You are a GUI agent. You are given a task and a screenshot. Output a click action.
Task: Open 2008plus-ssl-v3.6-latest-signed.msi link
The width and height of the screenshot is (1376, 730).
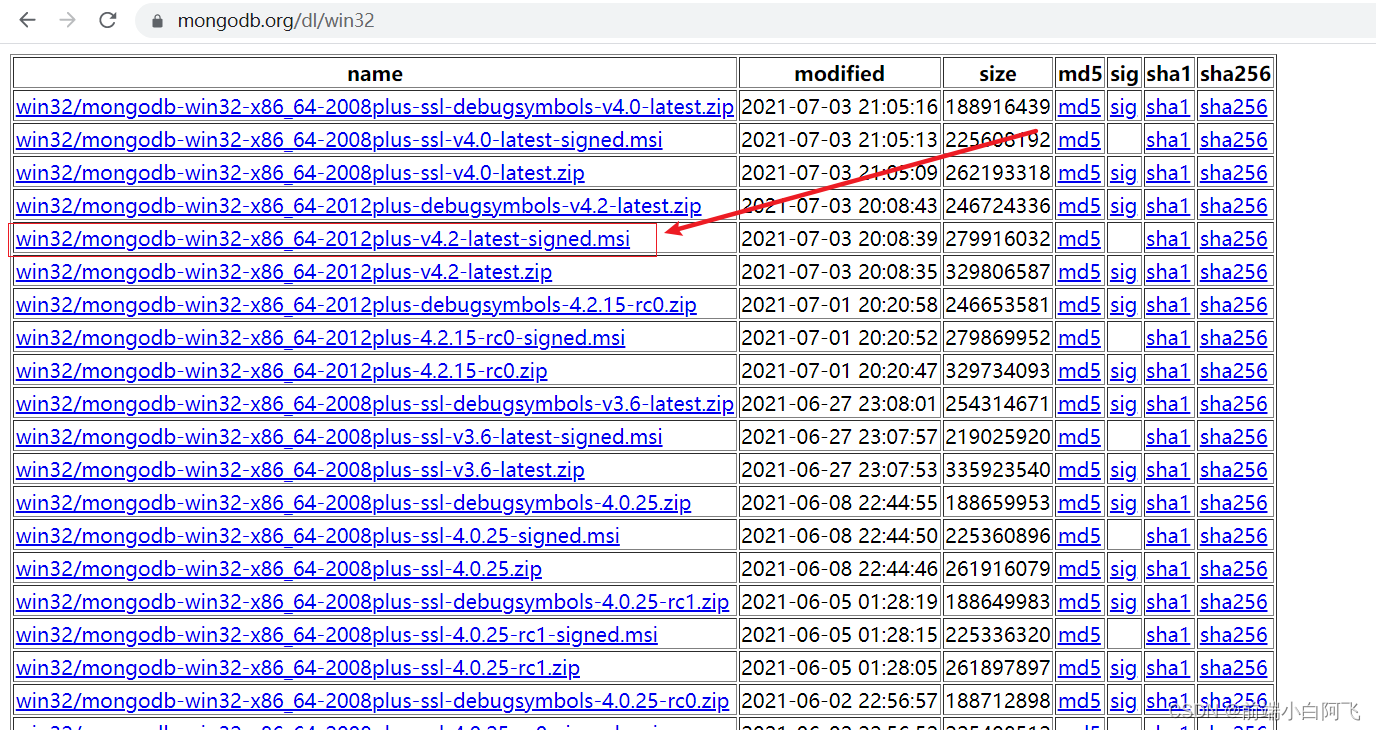click(339, 437)
